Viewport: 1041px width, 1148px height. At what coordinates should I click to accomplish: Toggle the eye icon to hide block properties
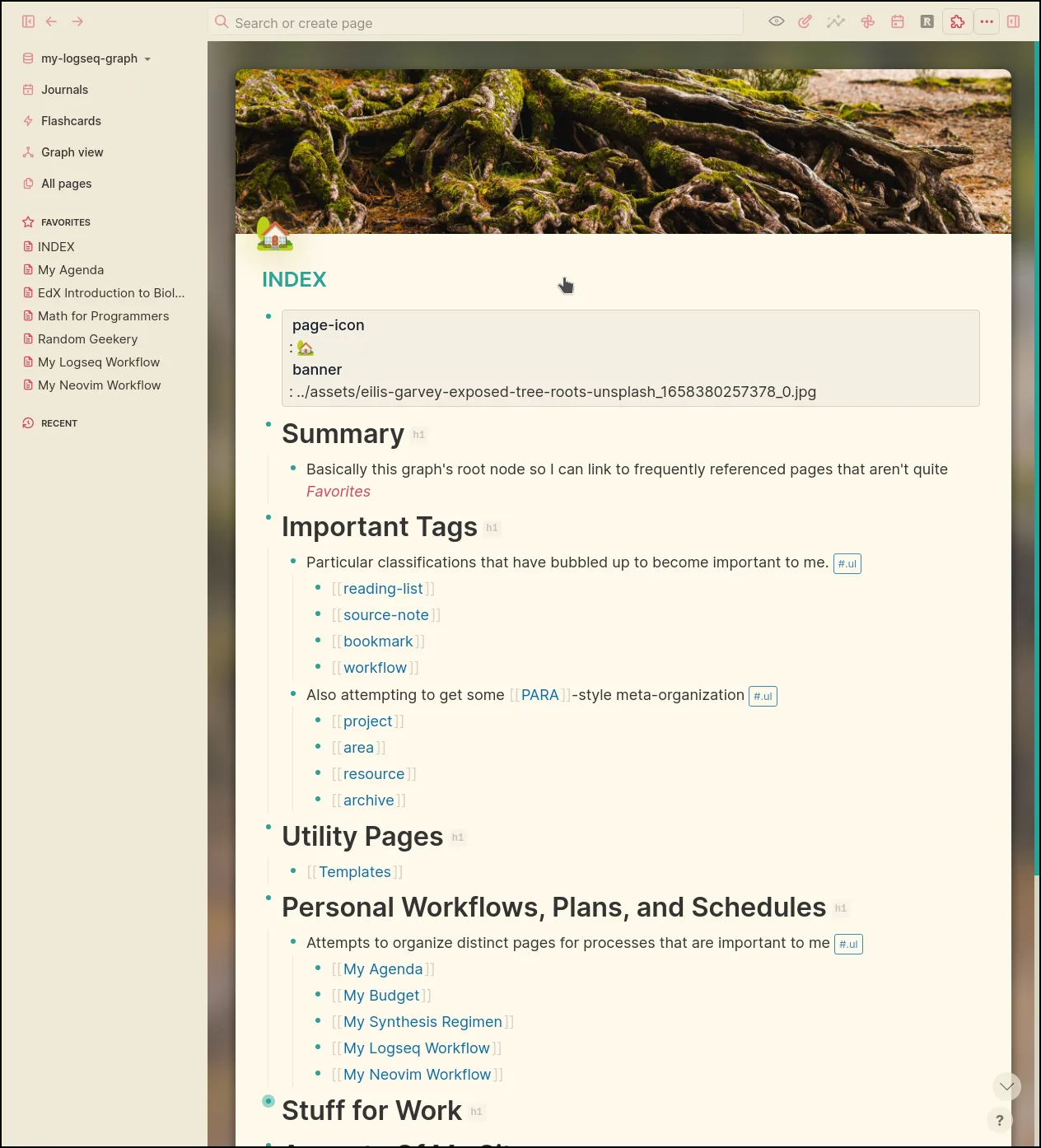pyautogui.click(x=775, y=21)
